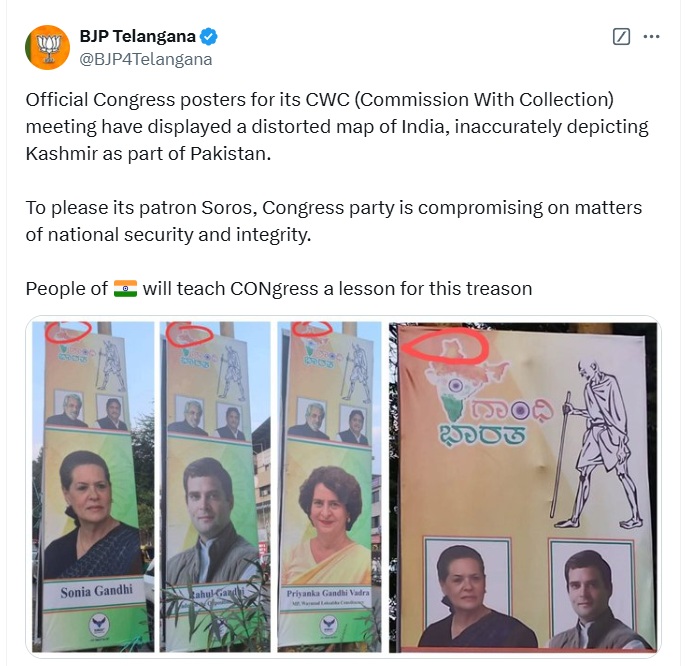Click the Sonia Gandhi name label

(x=96, y=592)
